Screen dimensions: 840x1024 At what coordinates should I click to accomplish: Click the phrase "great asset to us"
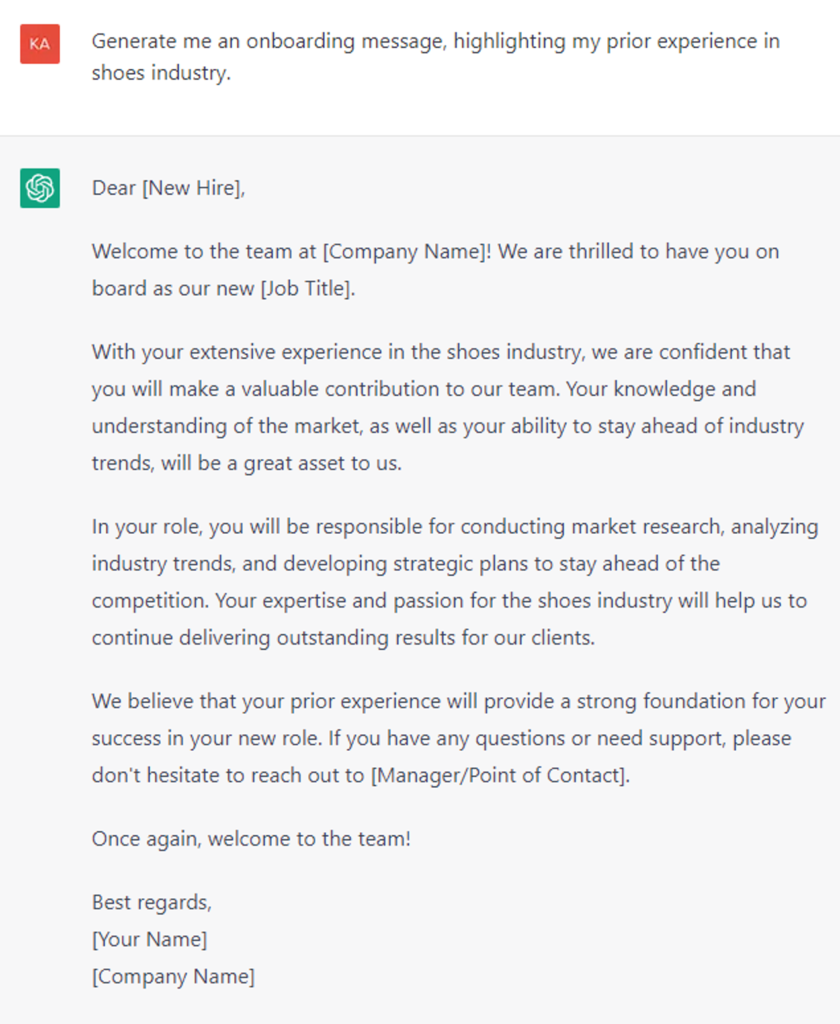(x=322, y=464)
